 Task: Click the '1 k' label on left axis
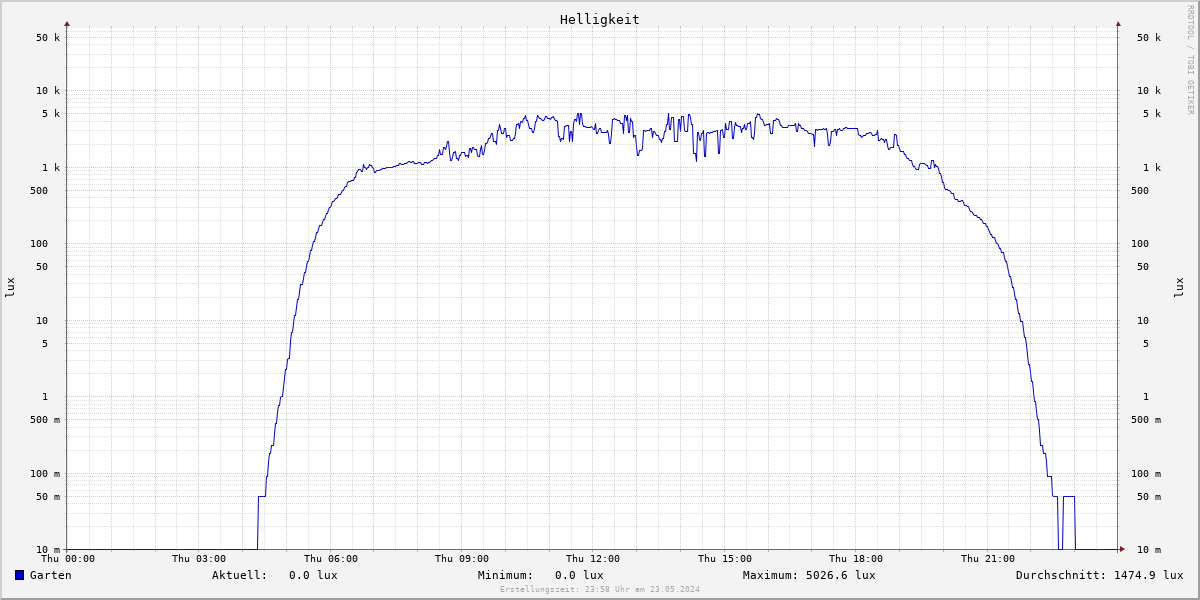pyautogui.click(x=52, y=168)
